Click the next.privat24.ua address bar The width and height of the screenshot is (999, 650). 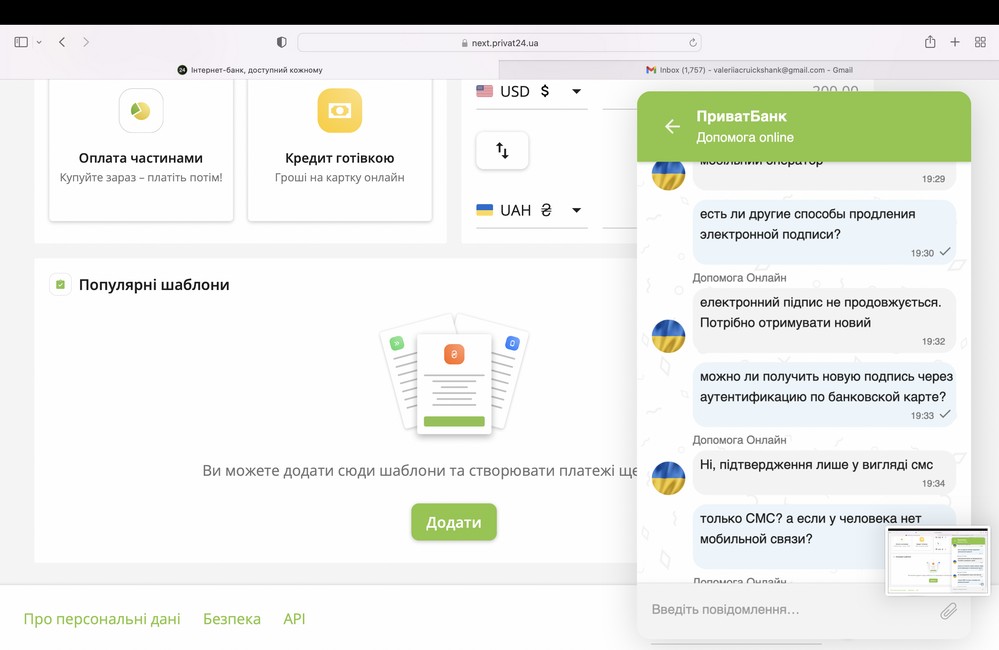tap(500, 43)
